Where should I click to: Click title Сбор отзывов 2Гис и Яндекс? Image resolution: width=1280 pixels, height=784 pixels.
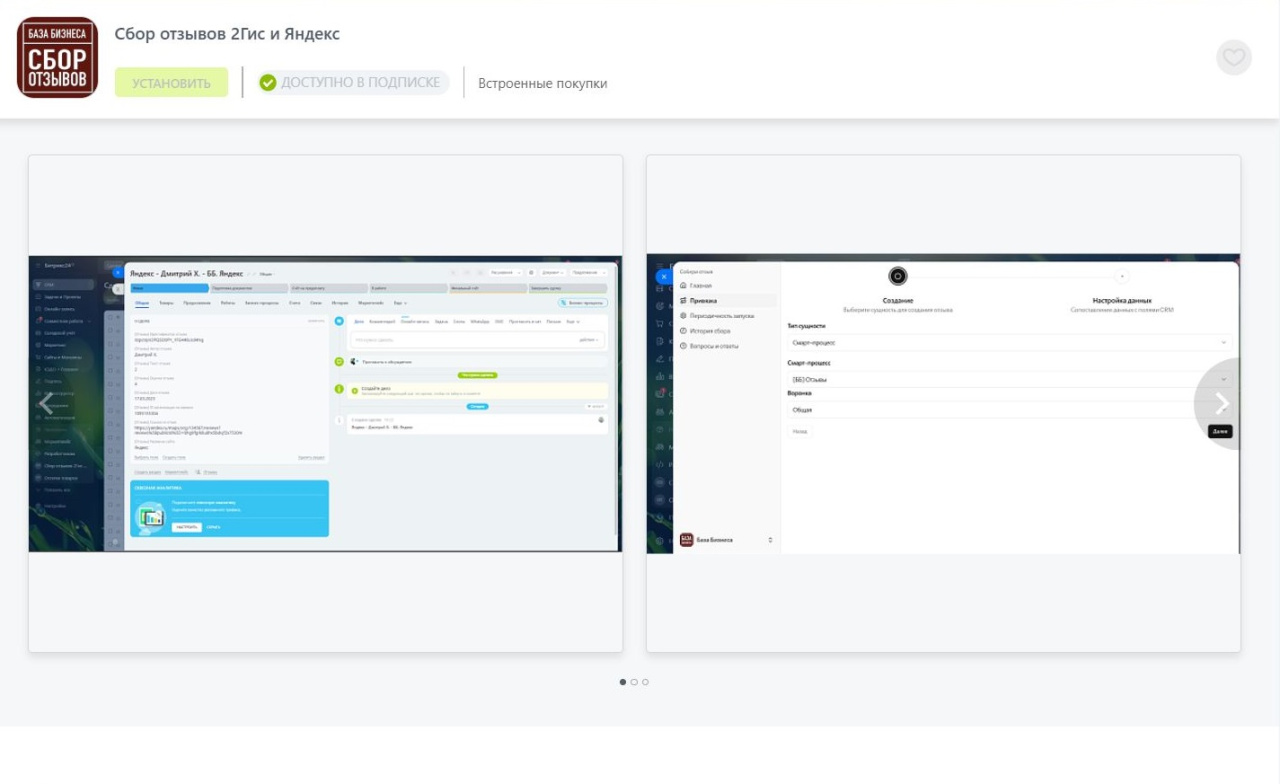coord(227,34)
